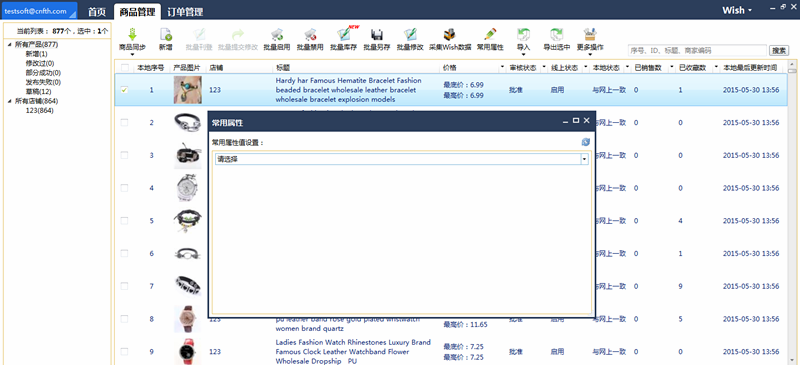Select 草稿(12) in the product tree

coord(38,92)
